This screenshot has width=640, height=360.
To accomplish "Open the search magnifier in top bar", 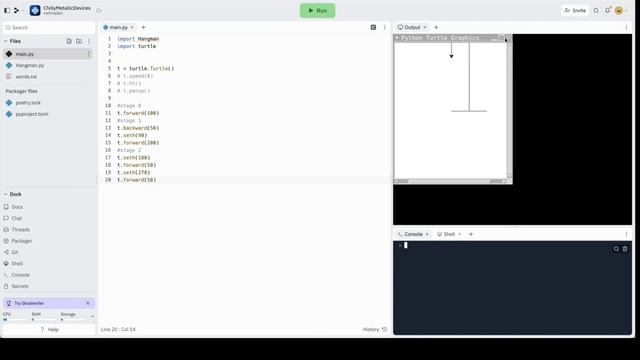I will click(x=596, y=11).
